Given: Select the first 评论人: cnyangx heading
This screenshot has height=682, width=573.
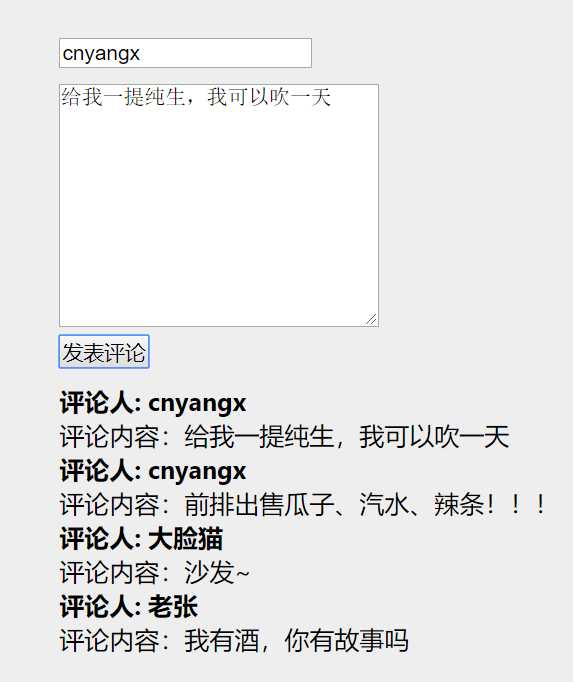Looking at the screenshot, I should coord(153,403).
